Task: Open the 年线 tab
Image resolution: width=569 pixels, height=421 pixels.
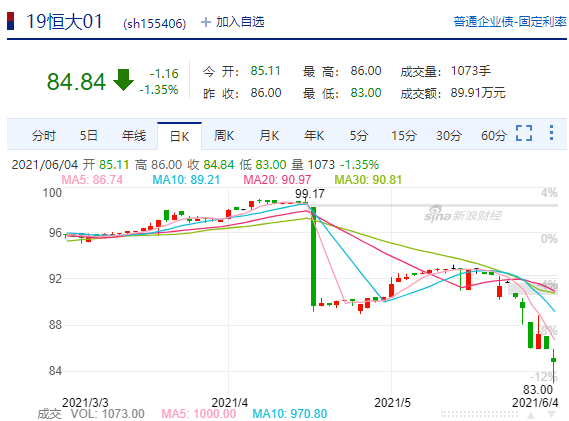Action: (134, 136)
